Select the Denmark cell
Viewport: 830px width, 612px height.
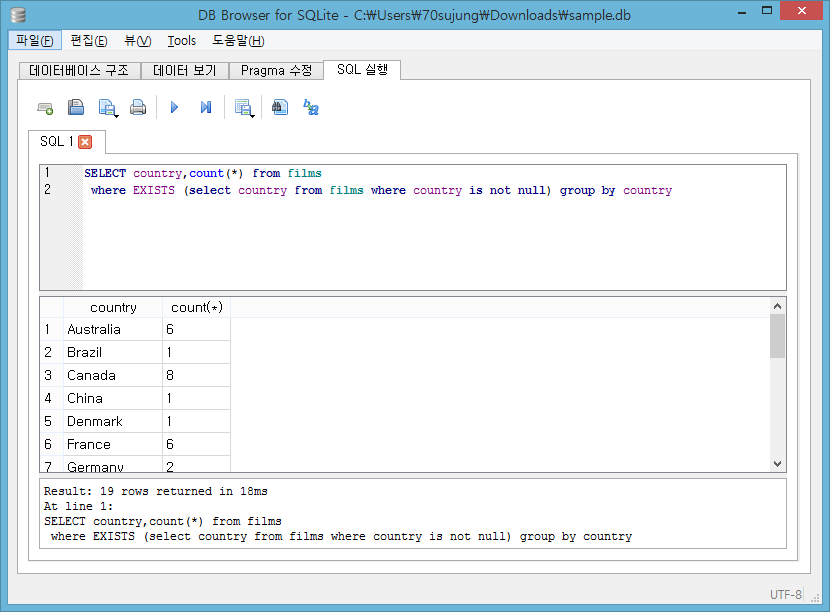pyautogui.click(x=113, y=421)
